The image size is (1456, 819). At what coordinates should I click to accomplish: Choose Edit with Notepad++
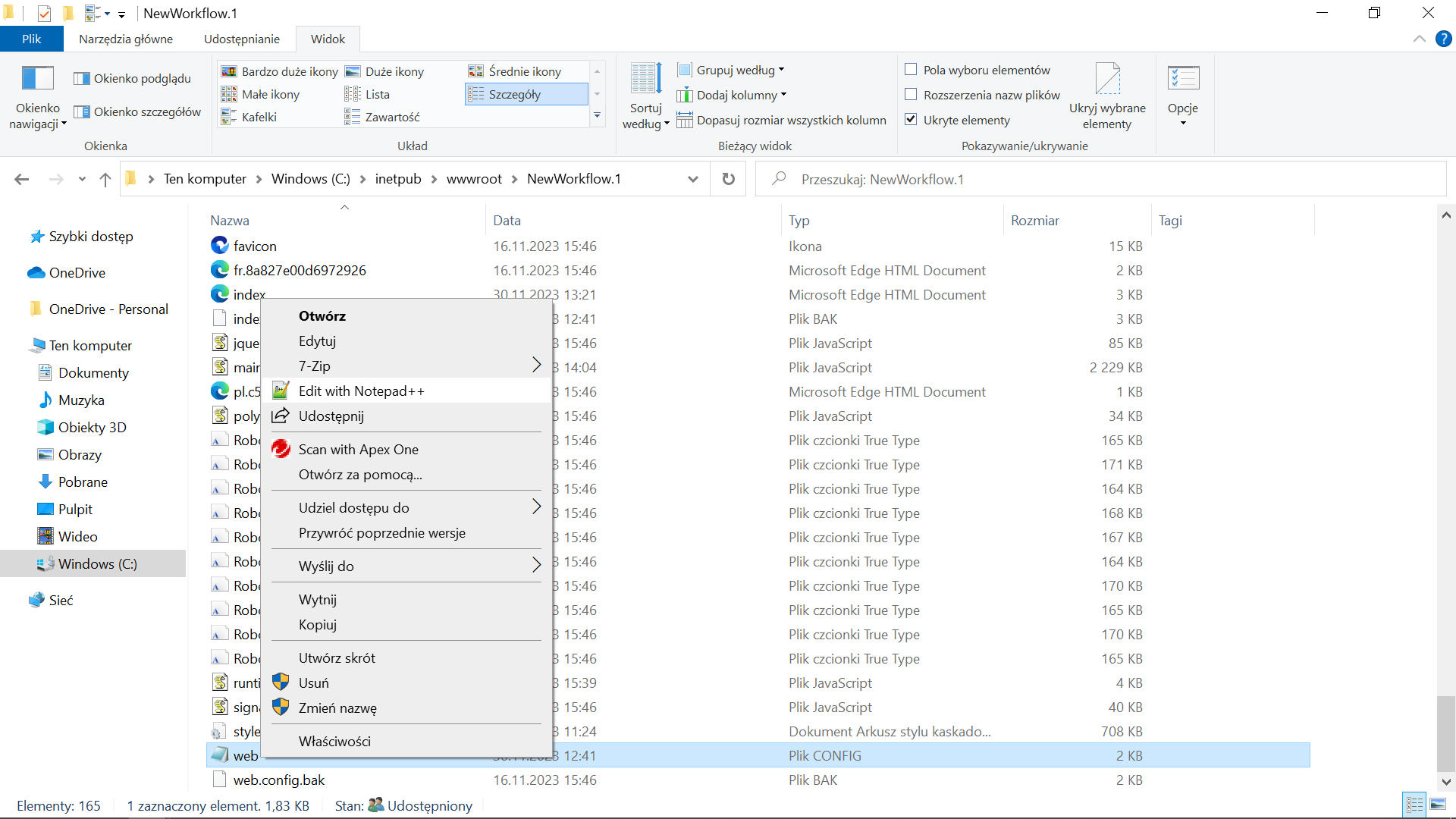pyautogui.click(x=406, y=391)
